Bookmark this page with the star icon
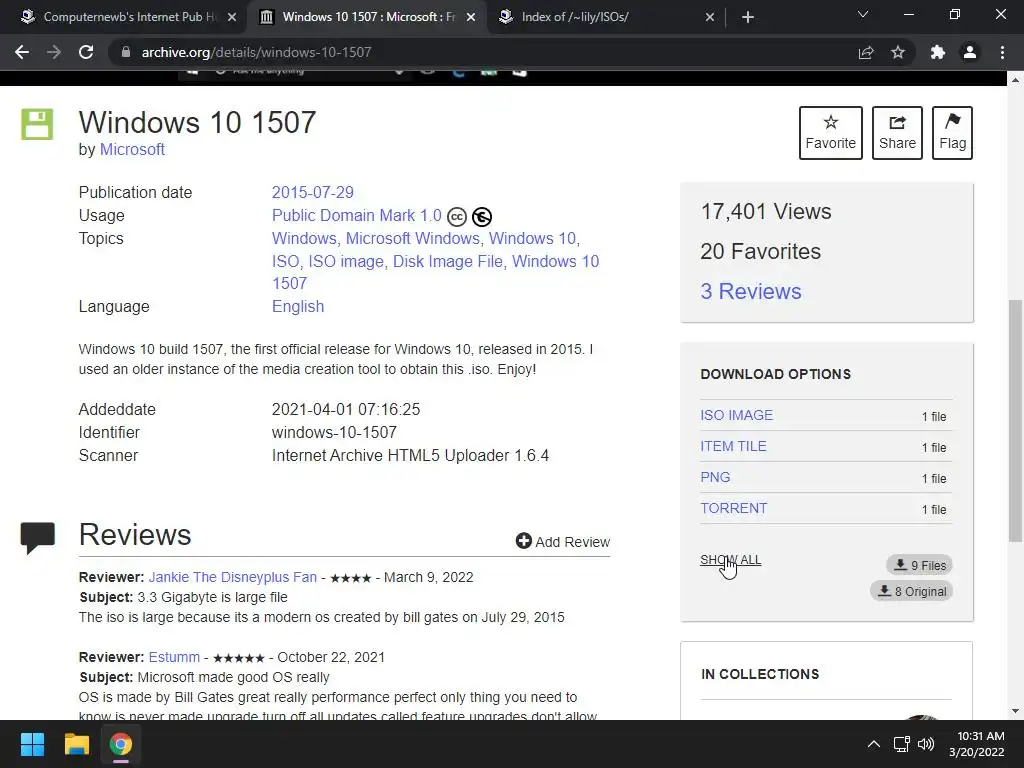The width and height of the screenshot is (1024, 768). pos(898,52)
